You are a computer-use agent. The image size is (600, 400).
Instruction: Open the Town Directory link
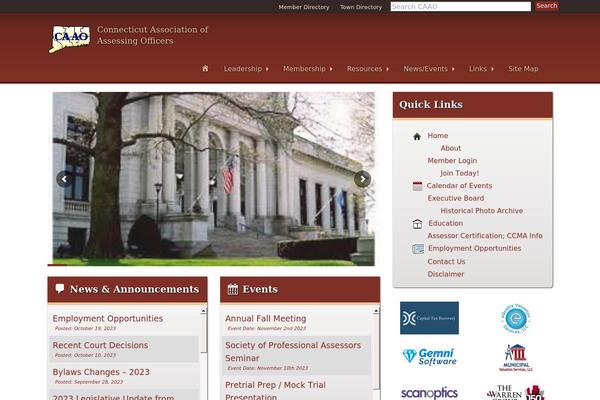(x=361, y=7)
